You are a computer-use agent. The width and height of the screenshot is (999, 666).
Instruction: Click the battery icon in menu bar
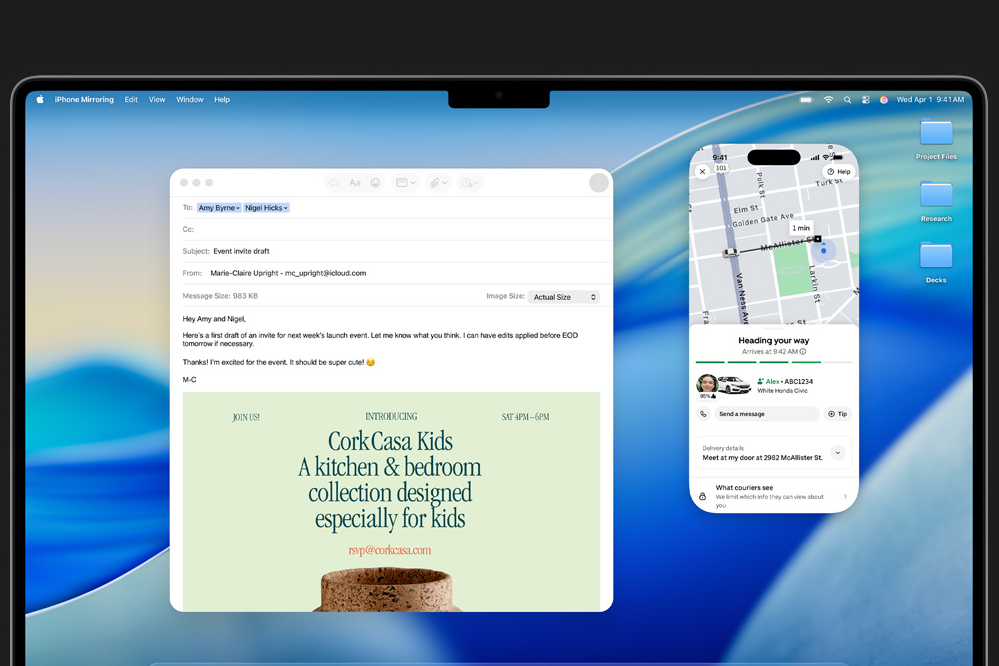[807, 99]
